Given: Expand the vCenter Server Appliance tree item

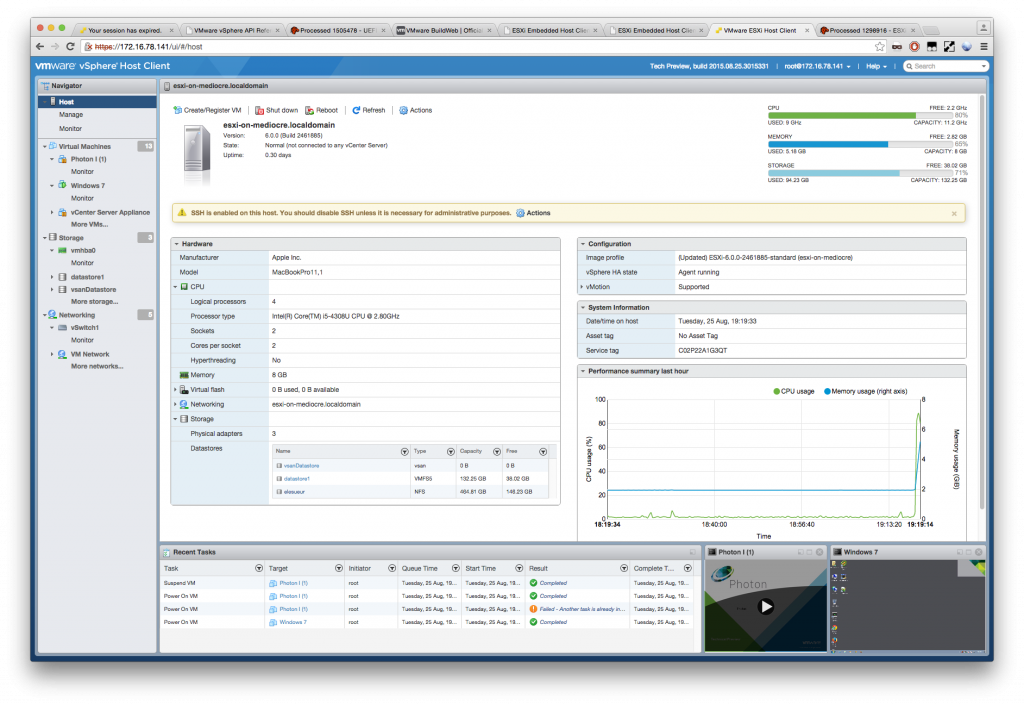Looking at the screenshot, I should point(52,212).
